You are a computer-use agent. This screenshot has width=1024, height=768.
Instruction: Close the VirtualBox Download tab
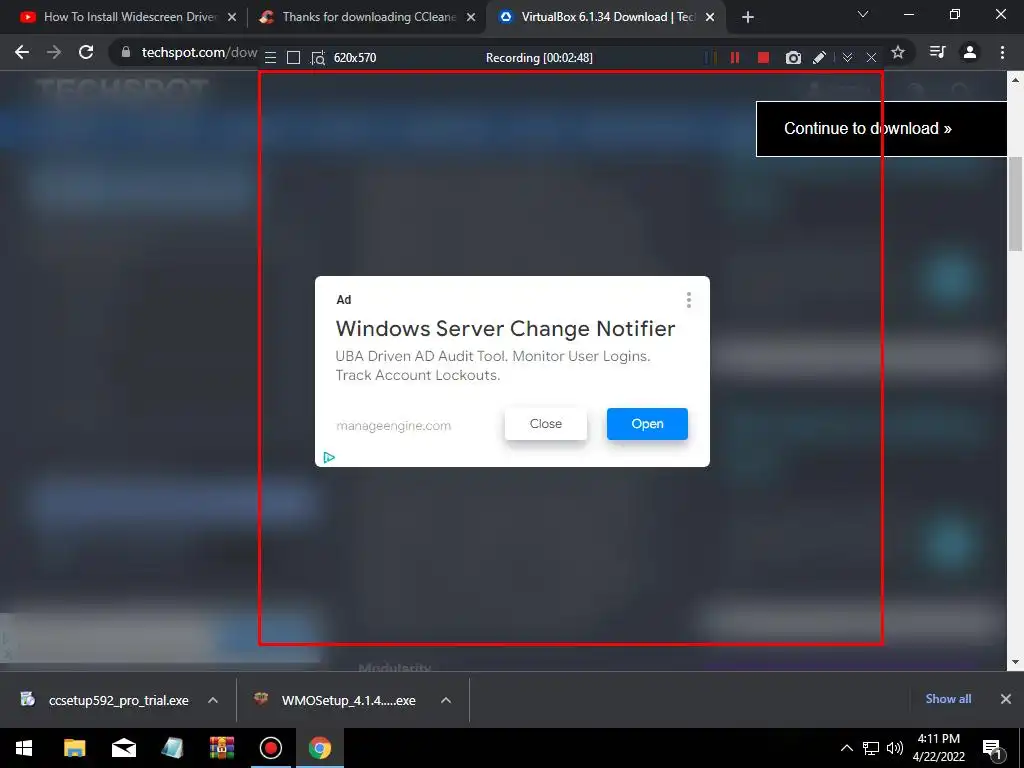(x=710, y=18)
